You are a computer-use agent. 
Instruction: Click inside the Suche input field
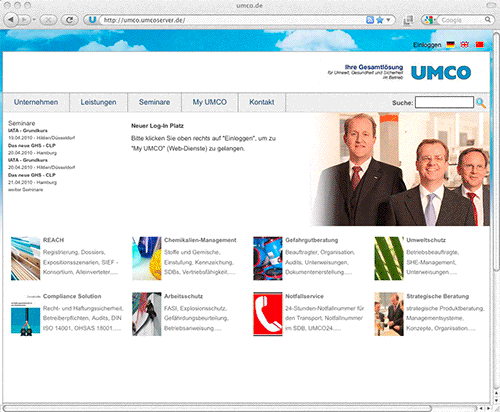(444, 102)
